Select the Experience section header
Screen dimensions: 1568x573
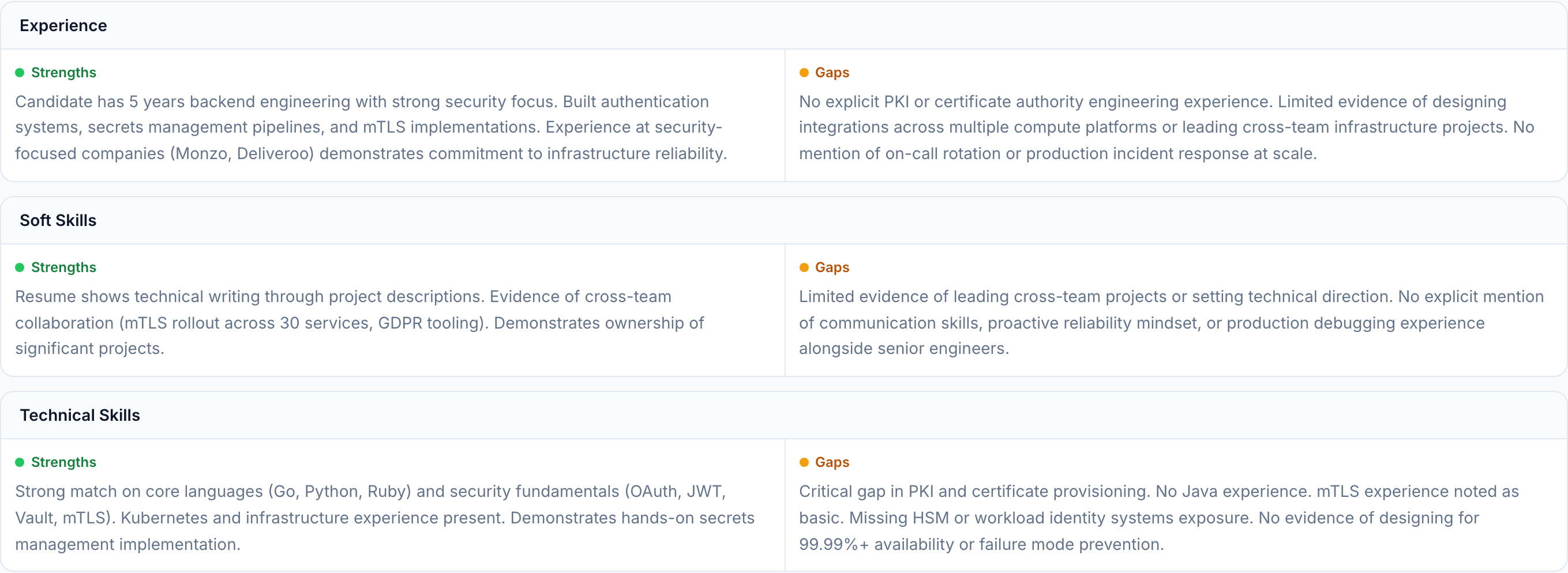pyautogui.click(x=63, y=25)
